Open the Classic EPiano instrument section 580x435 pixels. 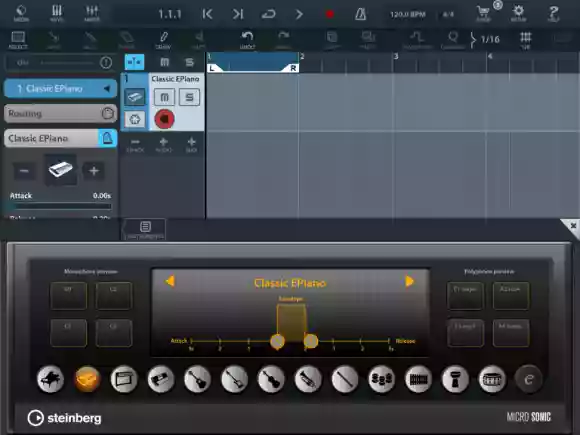(60, 138)
